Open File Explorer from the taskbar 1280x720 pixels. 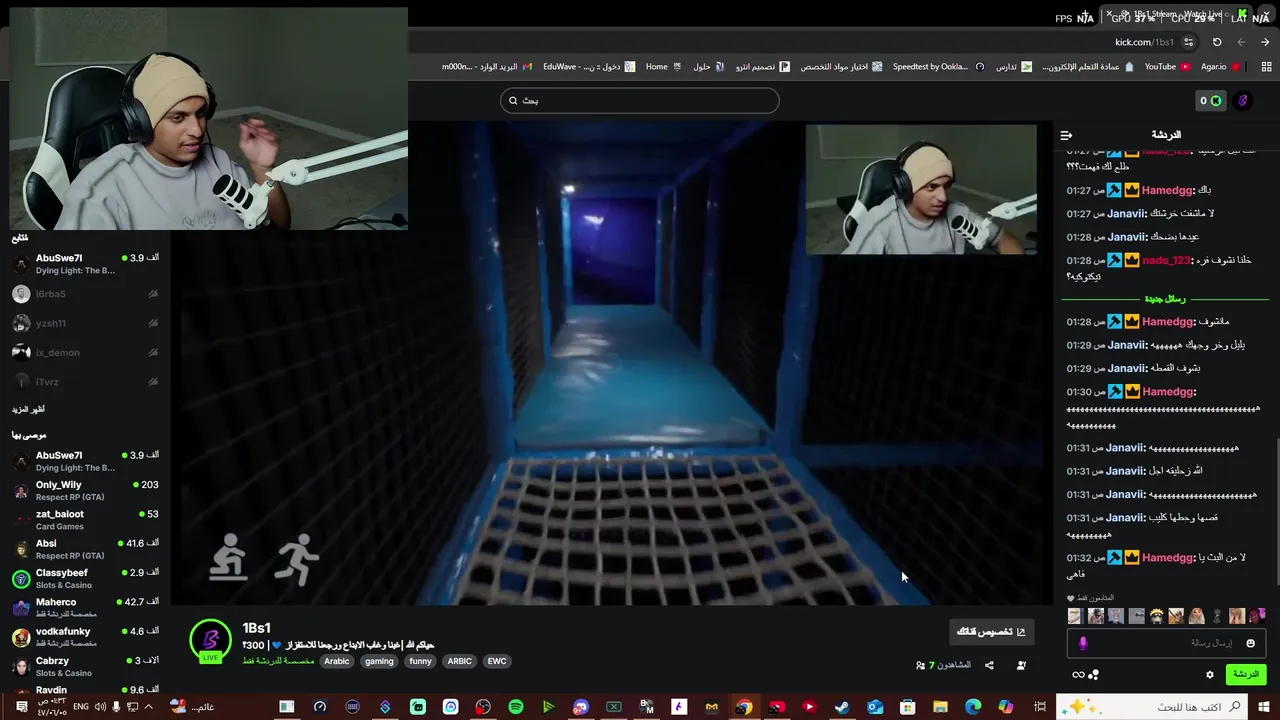pyautogui.click(x=940, y=707)
